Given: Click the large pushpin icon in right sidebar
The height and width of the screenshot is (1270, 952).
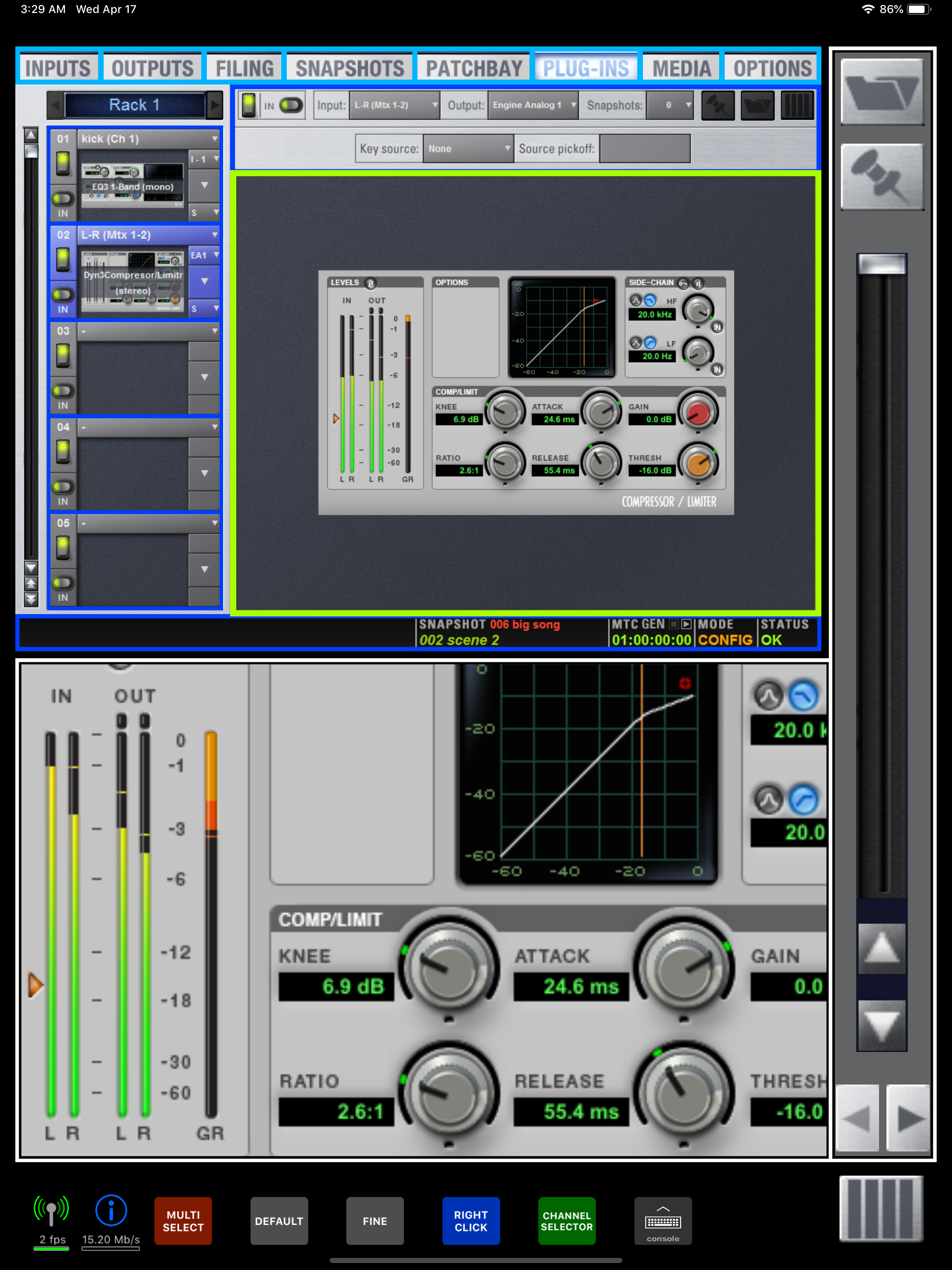Looking at the screenshot, I should [882, 176].
